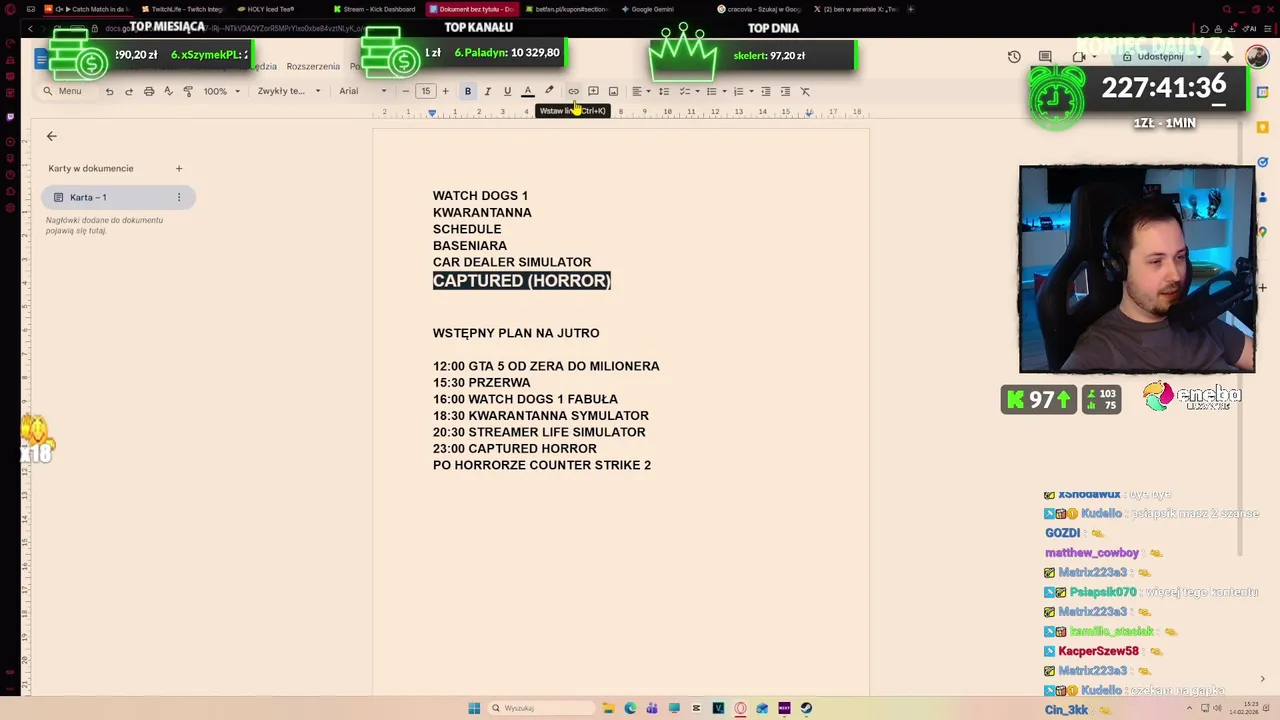Open the Arial font dropdown
The image size is (1280, 720).
coord(362,91)
